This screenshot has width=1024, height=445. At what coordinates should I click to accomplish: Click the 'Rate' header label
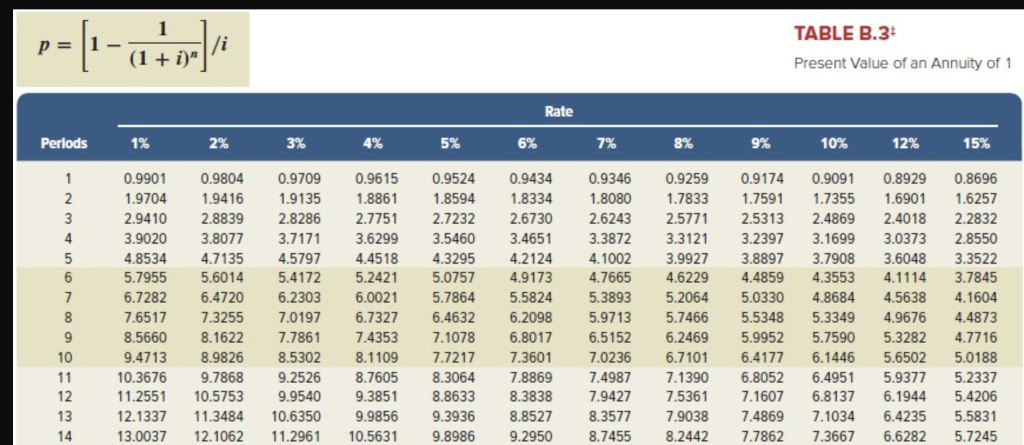coord(558,112)
